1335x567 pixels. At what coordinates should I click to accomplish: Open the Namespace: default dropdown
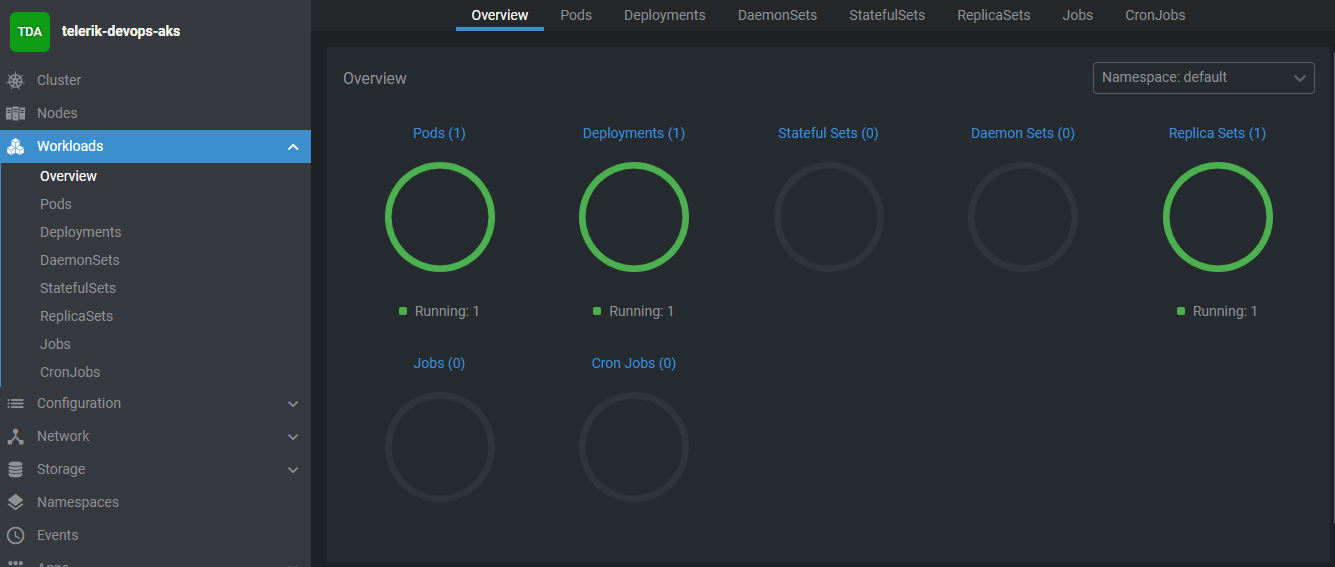1204,77
